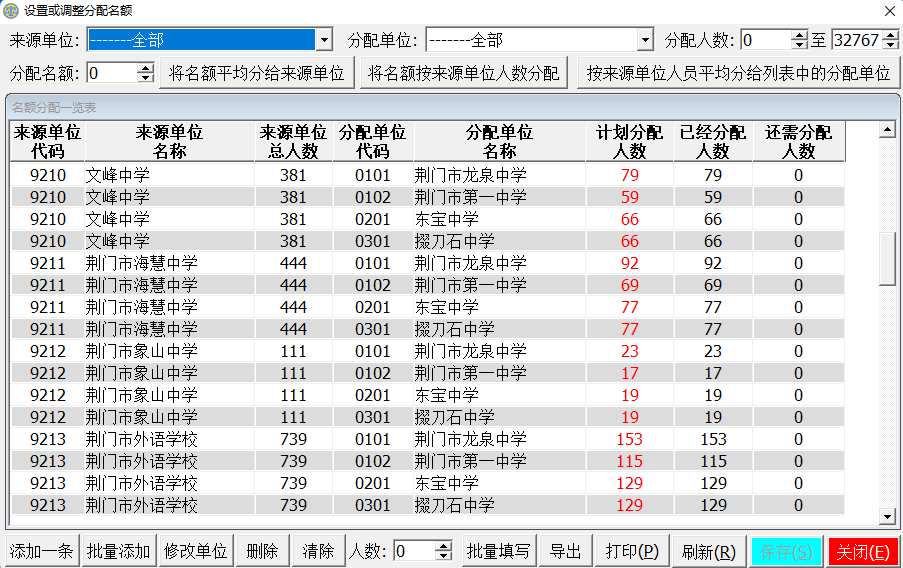Image resolution: width=903 pixels, height=568 pixels.
Task: Click the 还需分配人数 column header
Action: pyautogui.click(x=798, y=142)
